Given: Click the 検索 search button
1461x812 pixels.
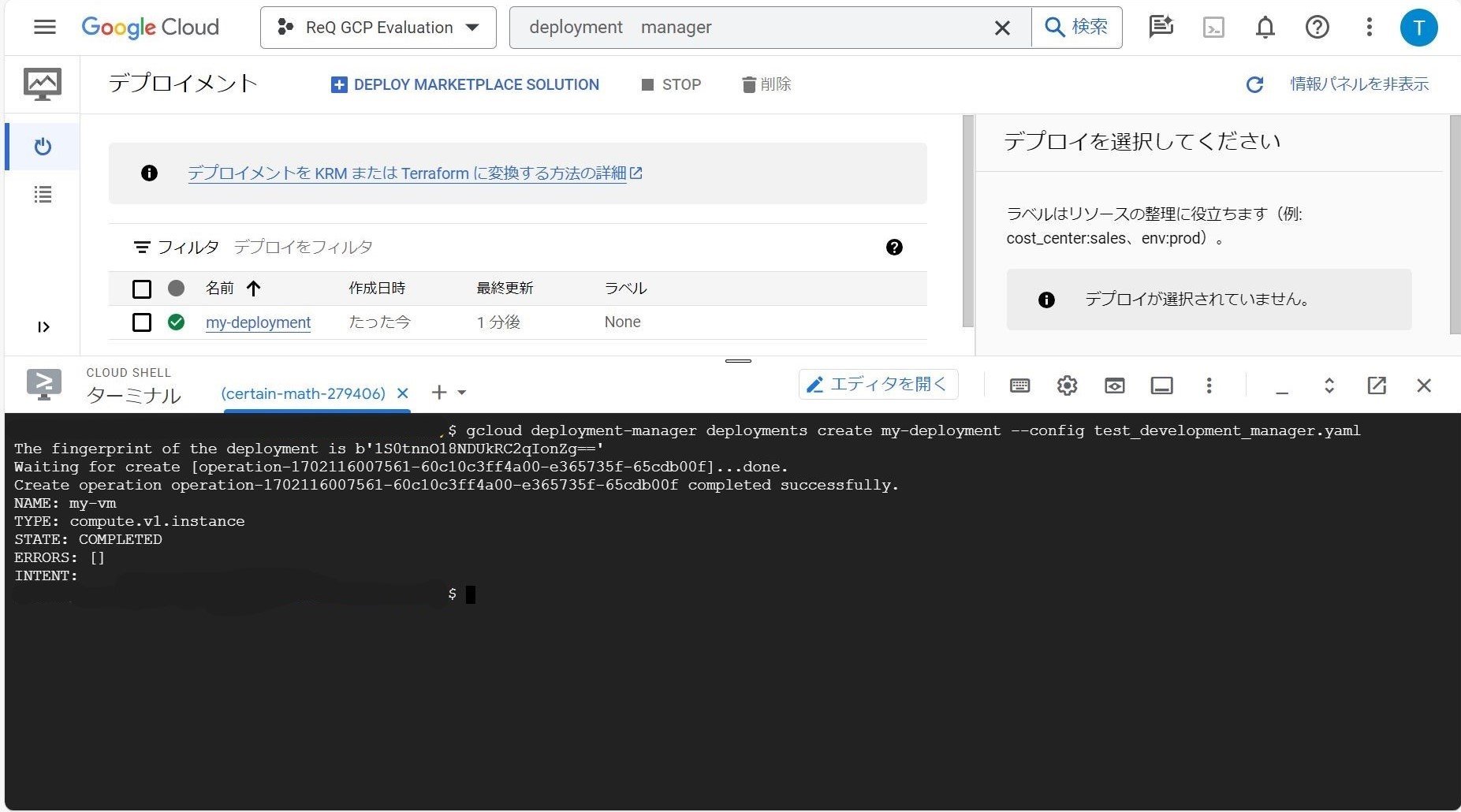Looking at the screenshot, I should [1077, 27].
